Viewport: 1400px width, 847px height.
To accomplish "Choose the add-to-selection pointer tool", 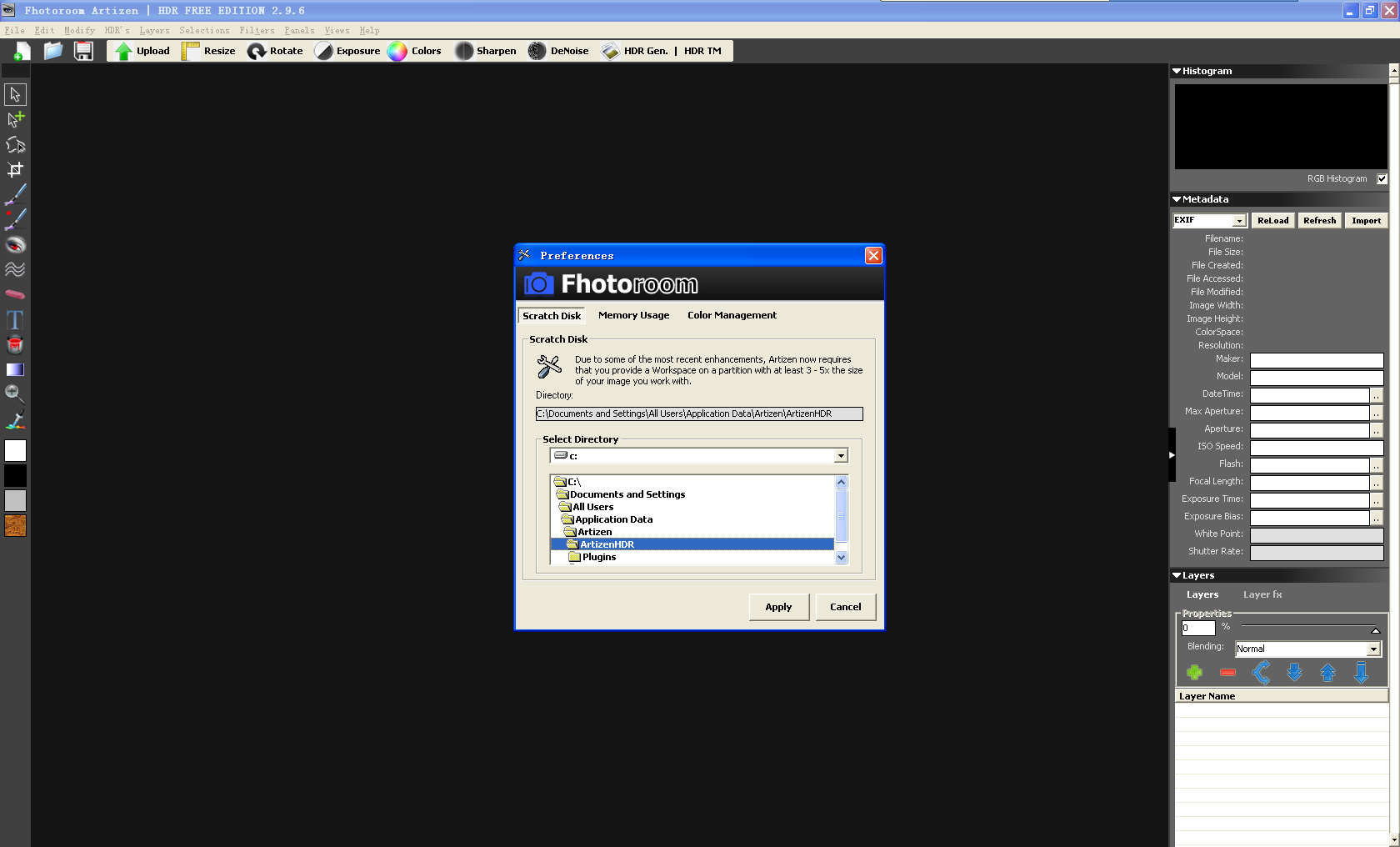I will (15, 119).
